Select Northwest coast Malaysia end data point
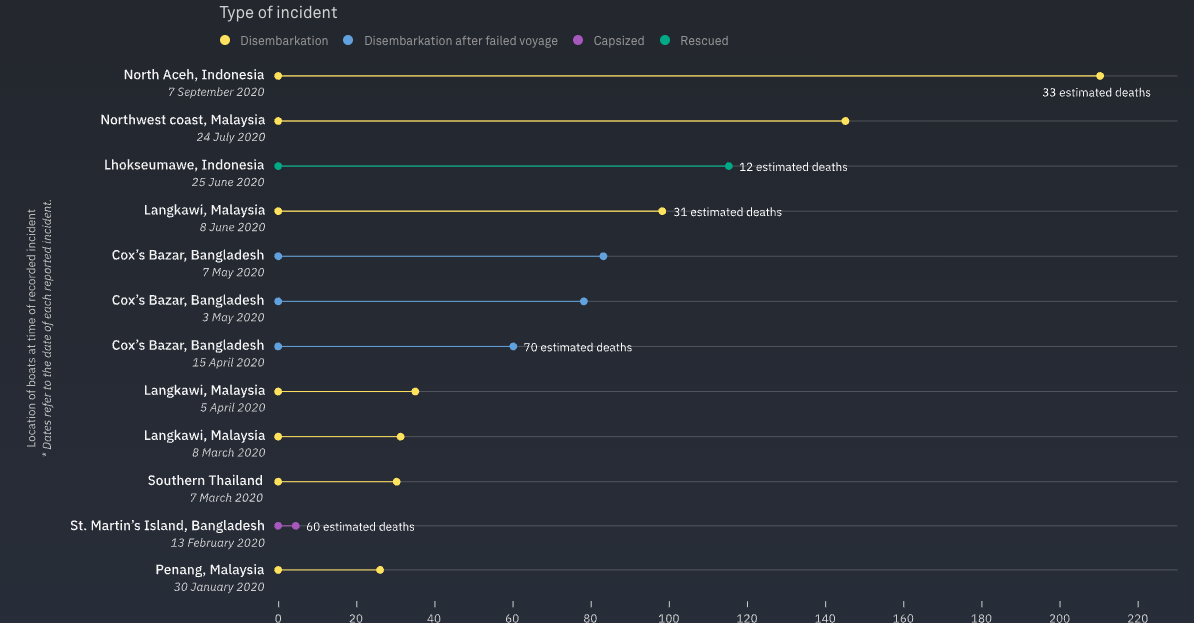1194x623 pixels. pyautogui.click(x=845, y=121)
